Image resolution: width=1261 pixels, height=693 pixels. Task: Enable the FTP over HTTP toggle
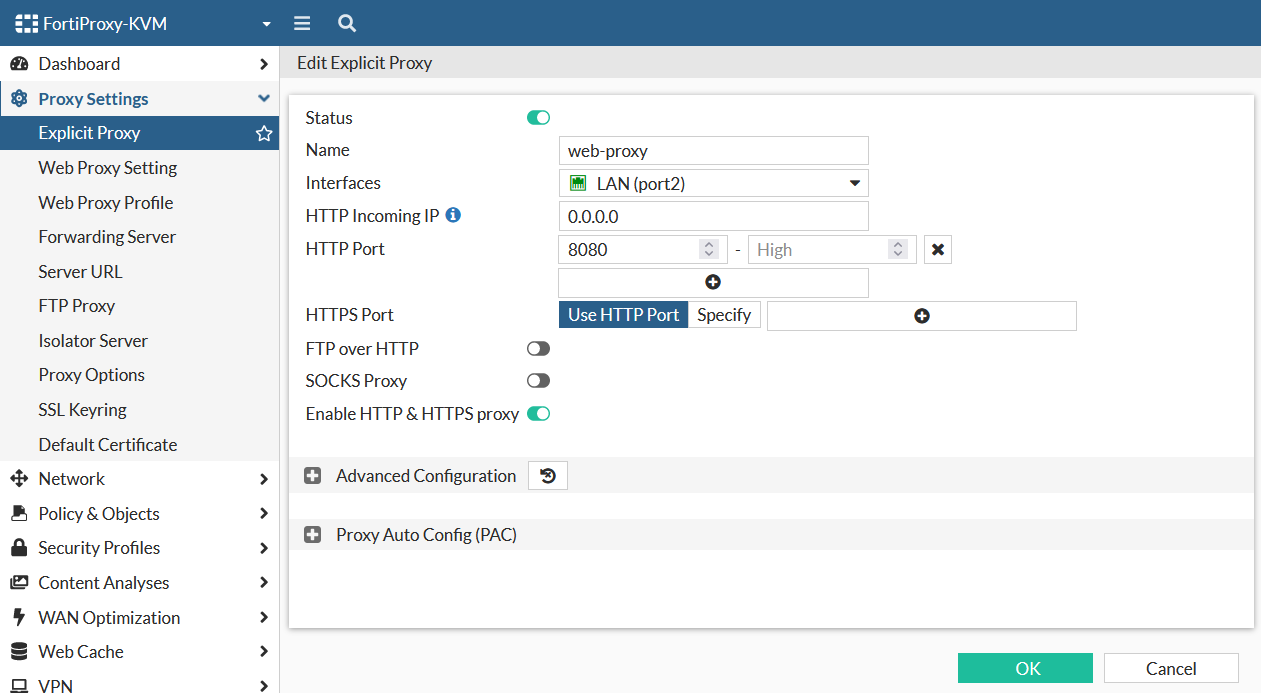pos(538,349)
